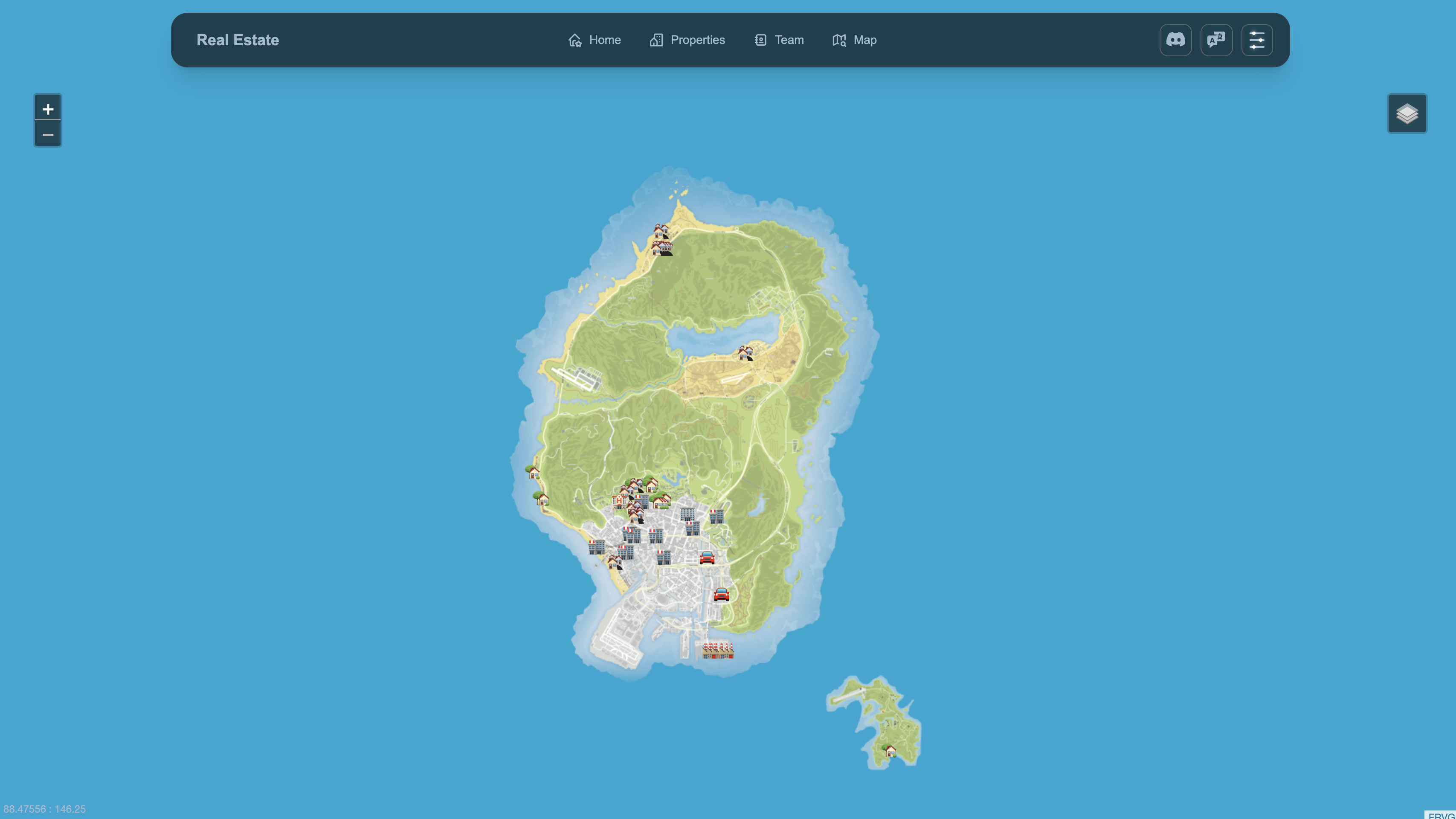Click the Real Estate logo text
1456x819 pixels.
pos(238,40)
